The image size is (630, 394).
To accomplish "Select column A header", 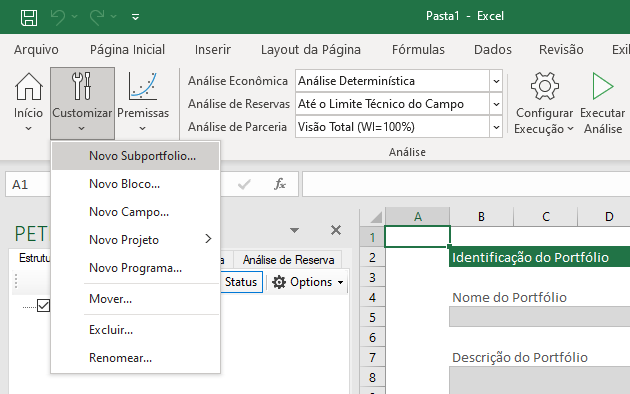I will click(417, 216).
